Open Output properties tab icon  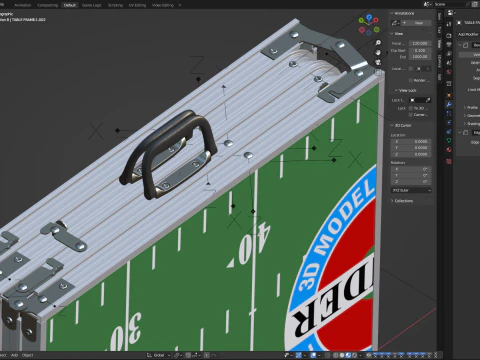(x=449, y=45)
